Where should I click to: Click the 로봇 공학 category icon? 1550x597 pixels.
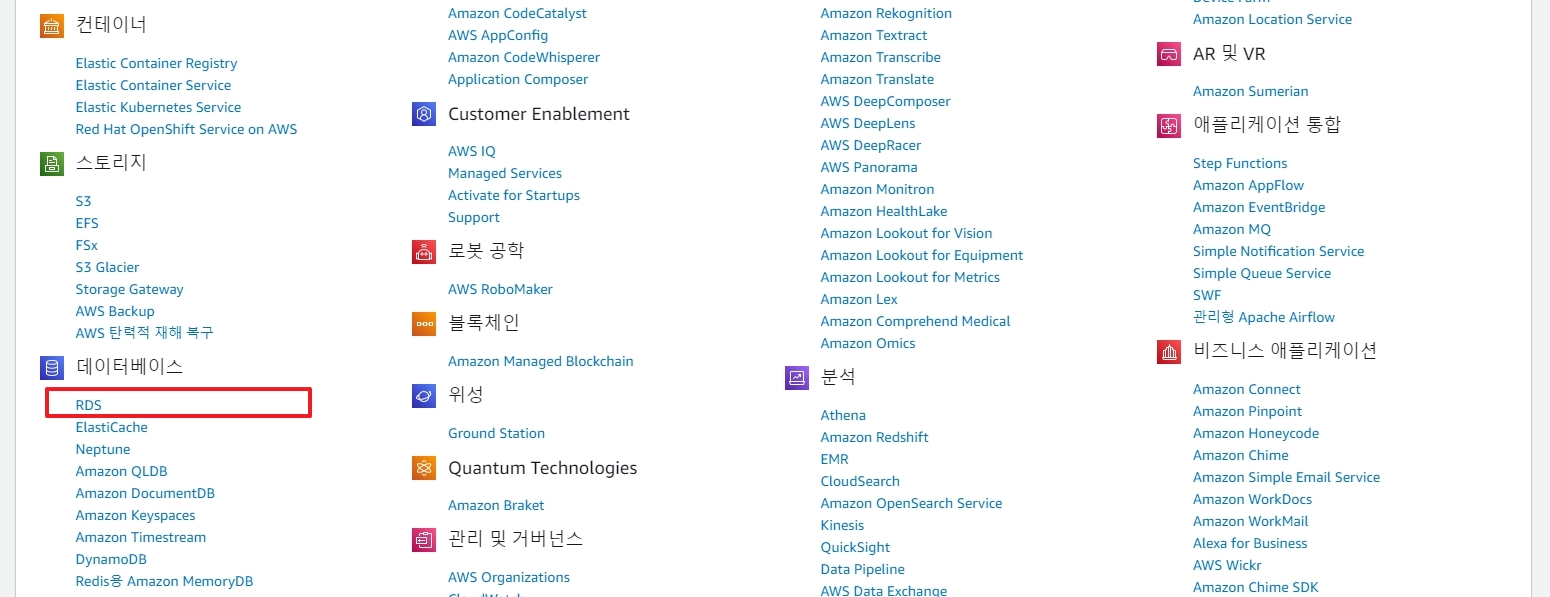(x=424, y=252)
